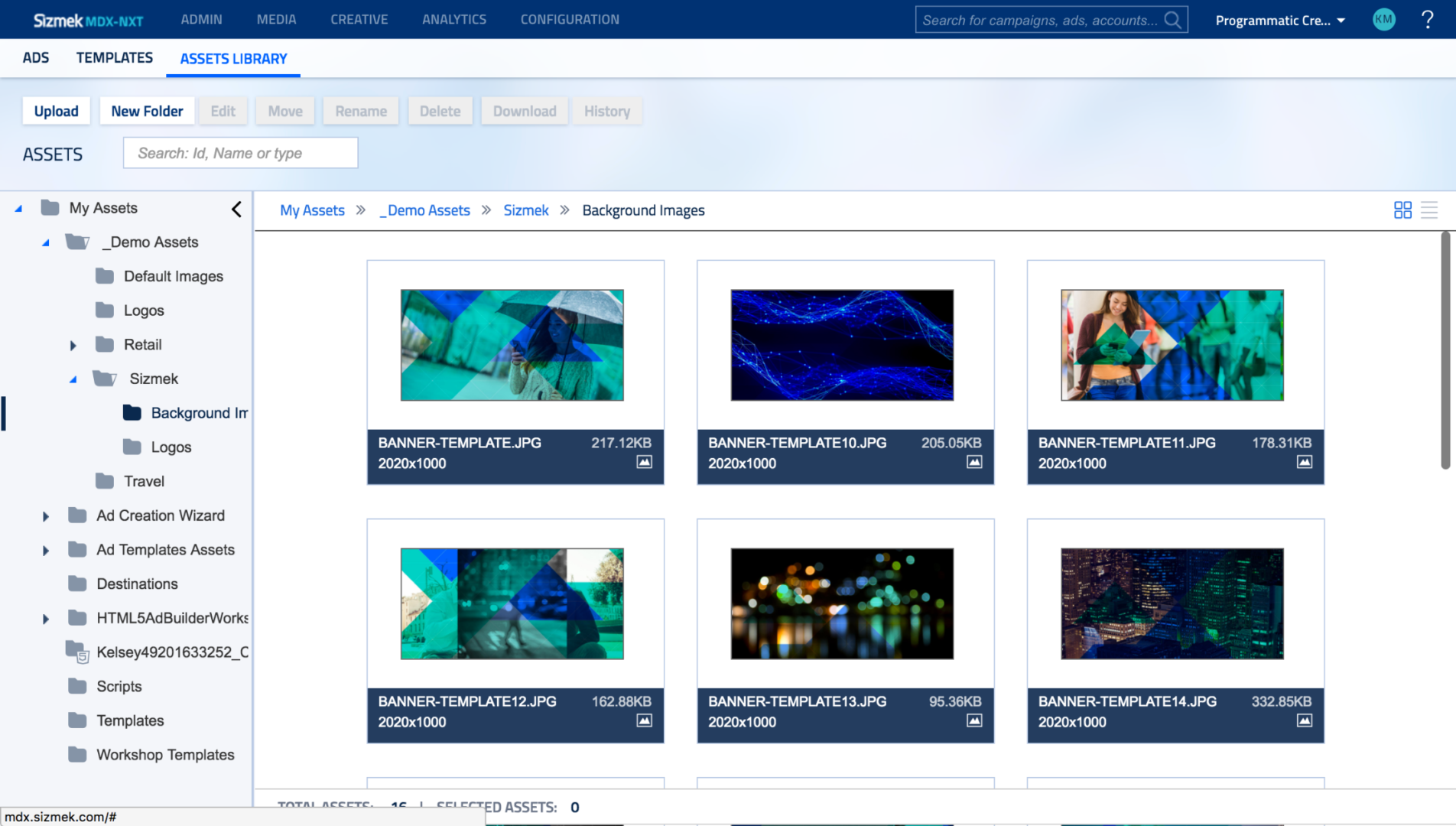Click the assets search field
The width and height of the screenshot is (1456, 826).
pos(240,153)
